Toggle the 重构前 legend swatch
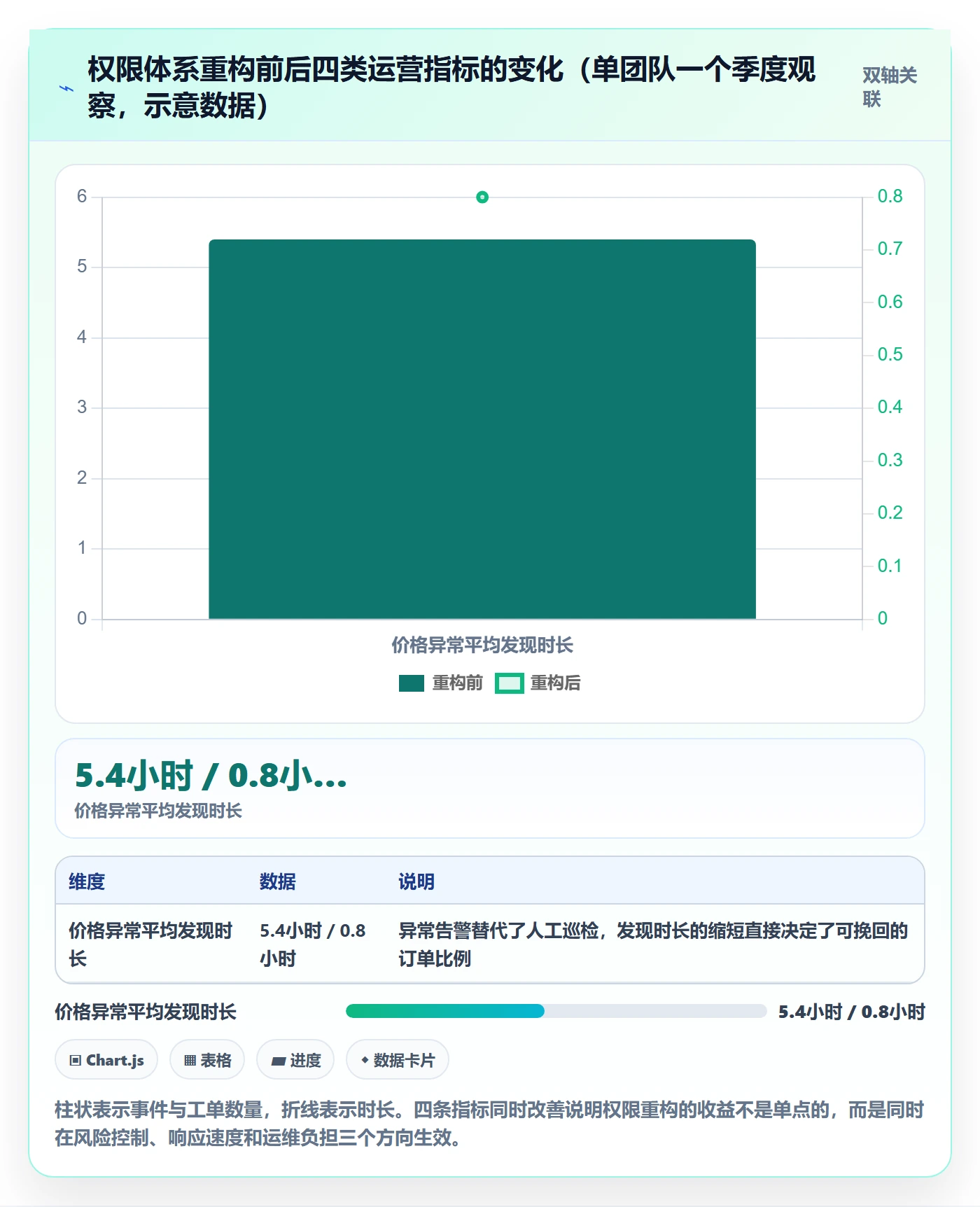Image resolution: width=980 pixels, height=1207 pixels. [412, 683]
